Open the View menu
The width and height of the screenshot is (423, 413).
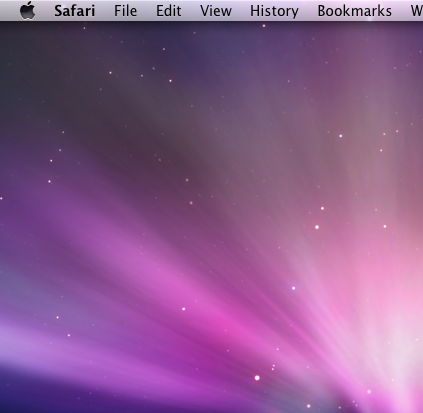[216, 11]
